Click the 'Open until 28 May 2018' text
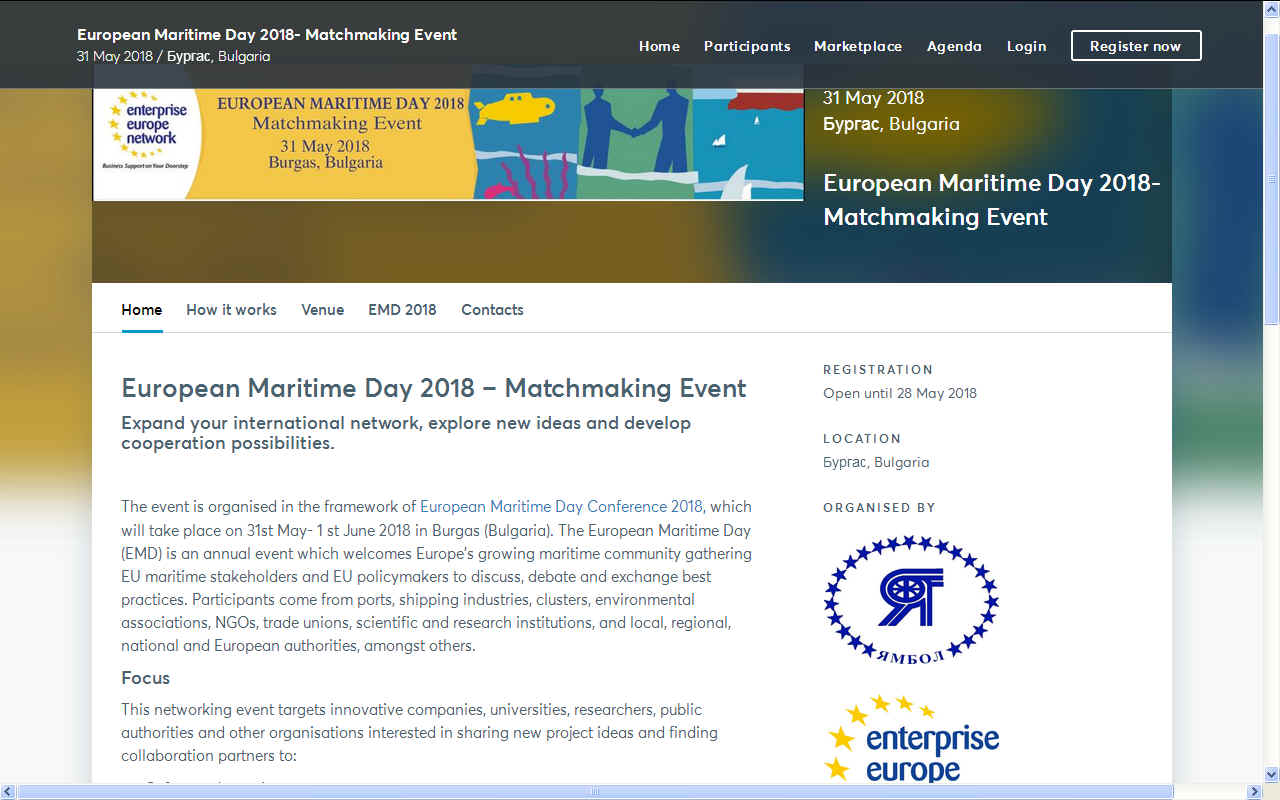Viewport: 1280px width, 800px height. 900,393
